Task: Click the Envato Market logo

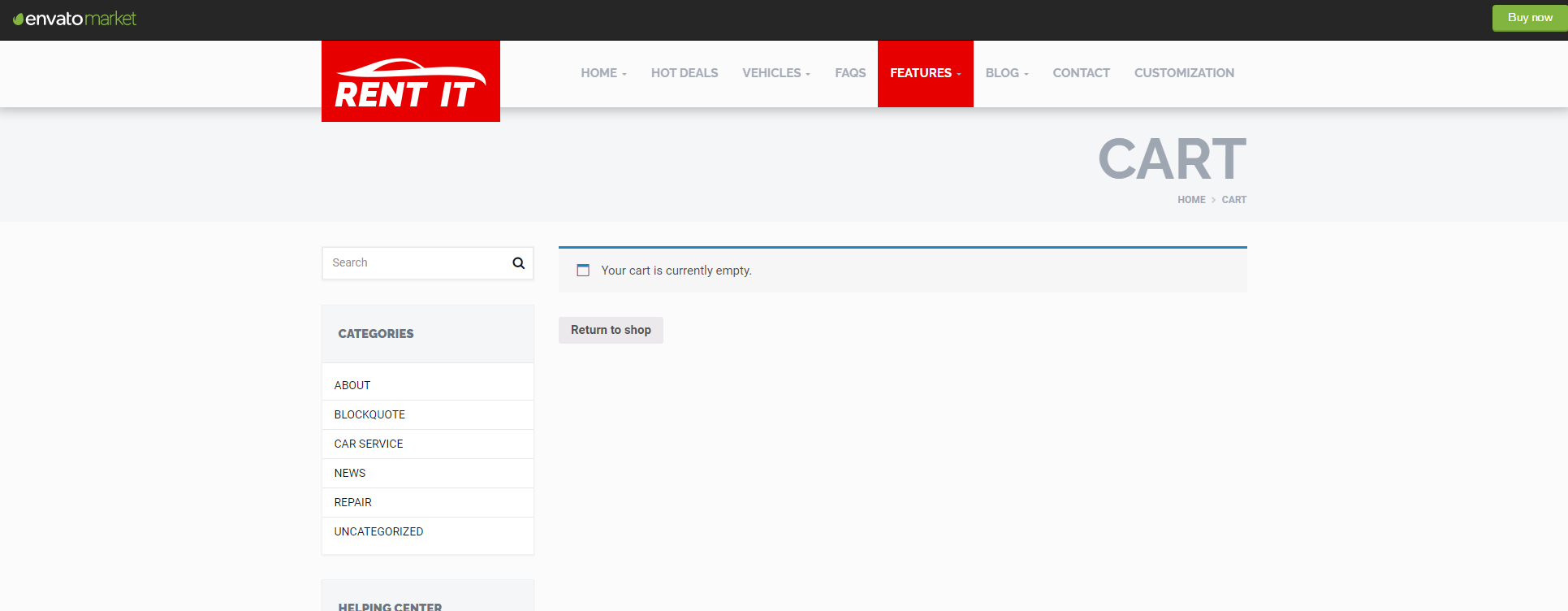Action: coord(75,18)
